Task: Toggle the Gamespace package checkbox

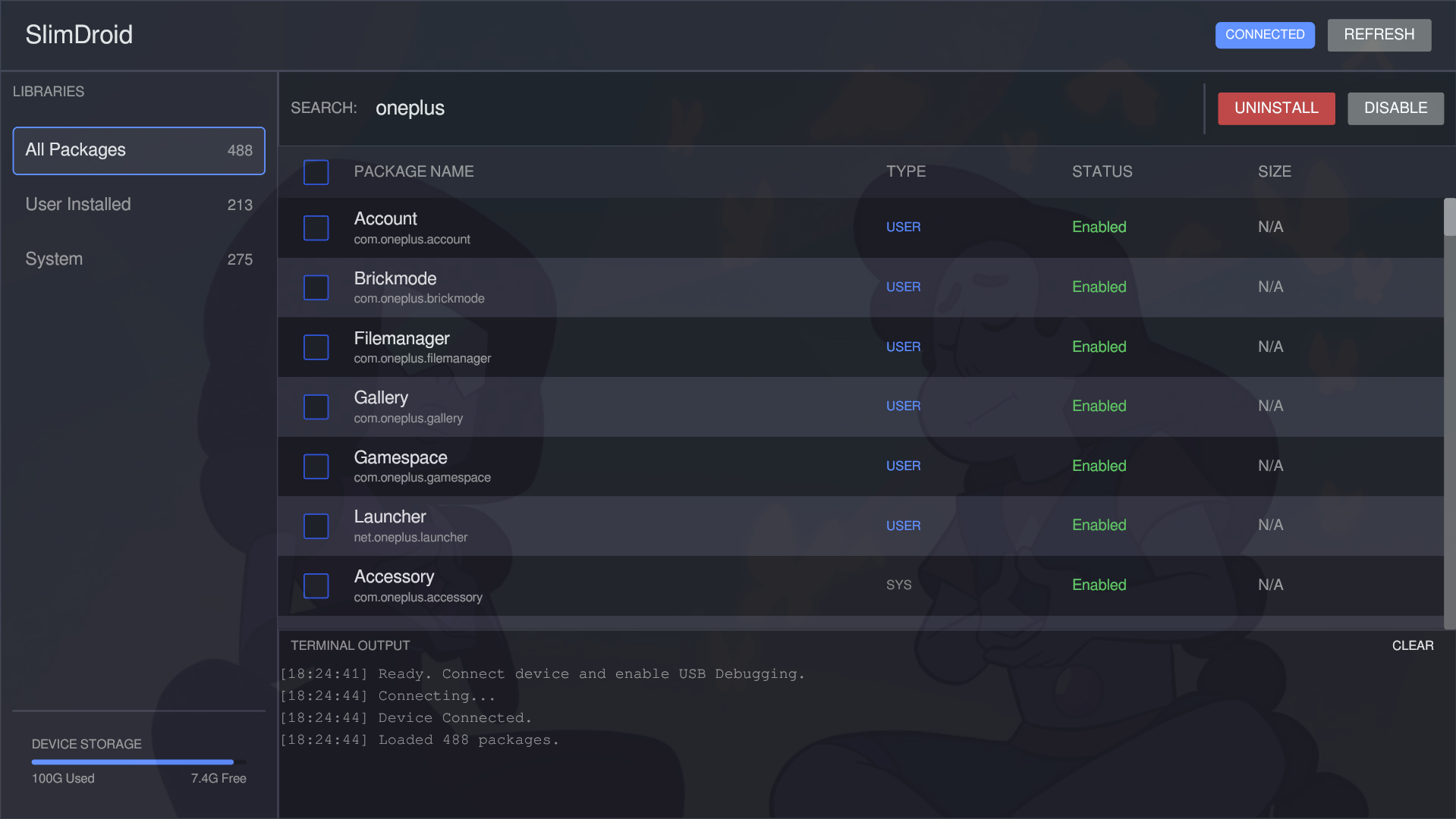Action: [316, 466]
